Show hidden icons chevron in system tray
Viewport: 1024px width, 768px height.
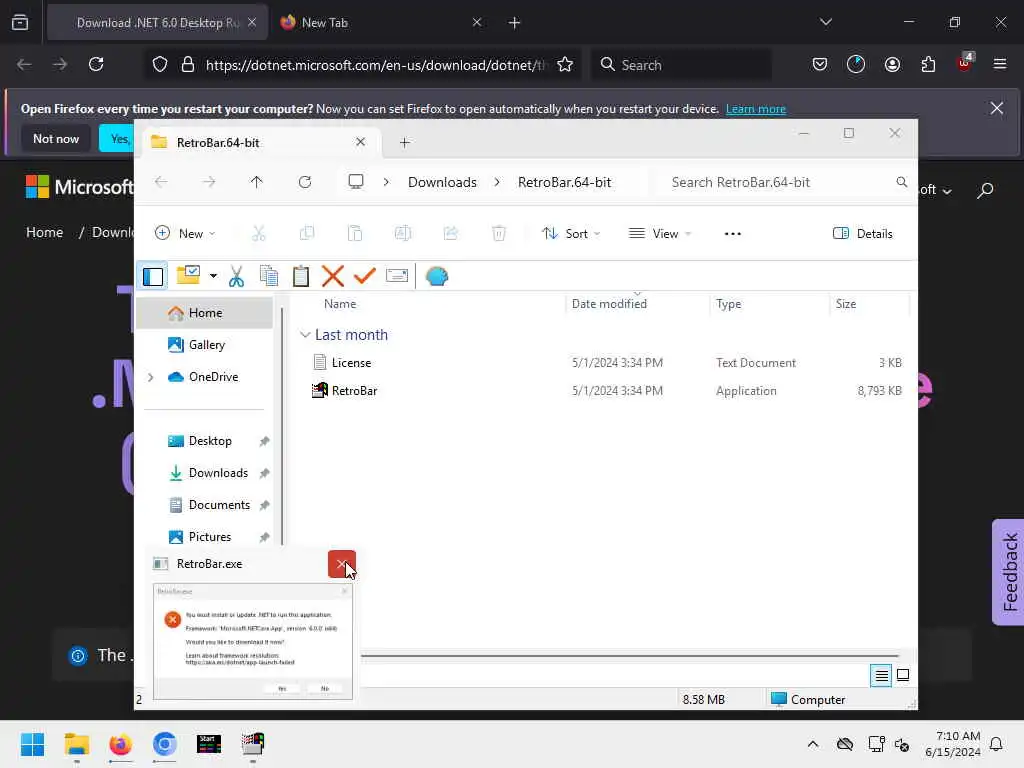[x=813, y=744]
